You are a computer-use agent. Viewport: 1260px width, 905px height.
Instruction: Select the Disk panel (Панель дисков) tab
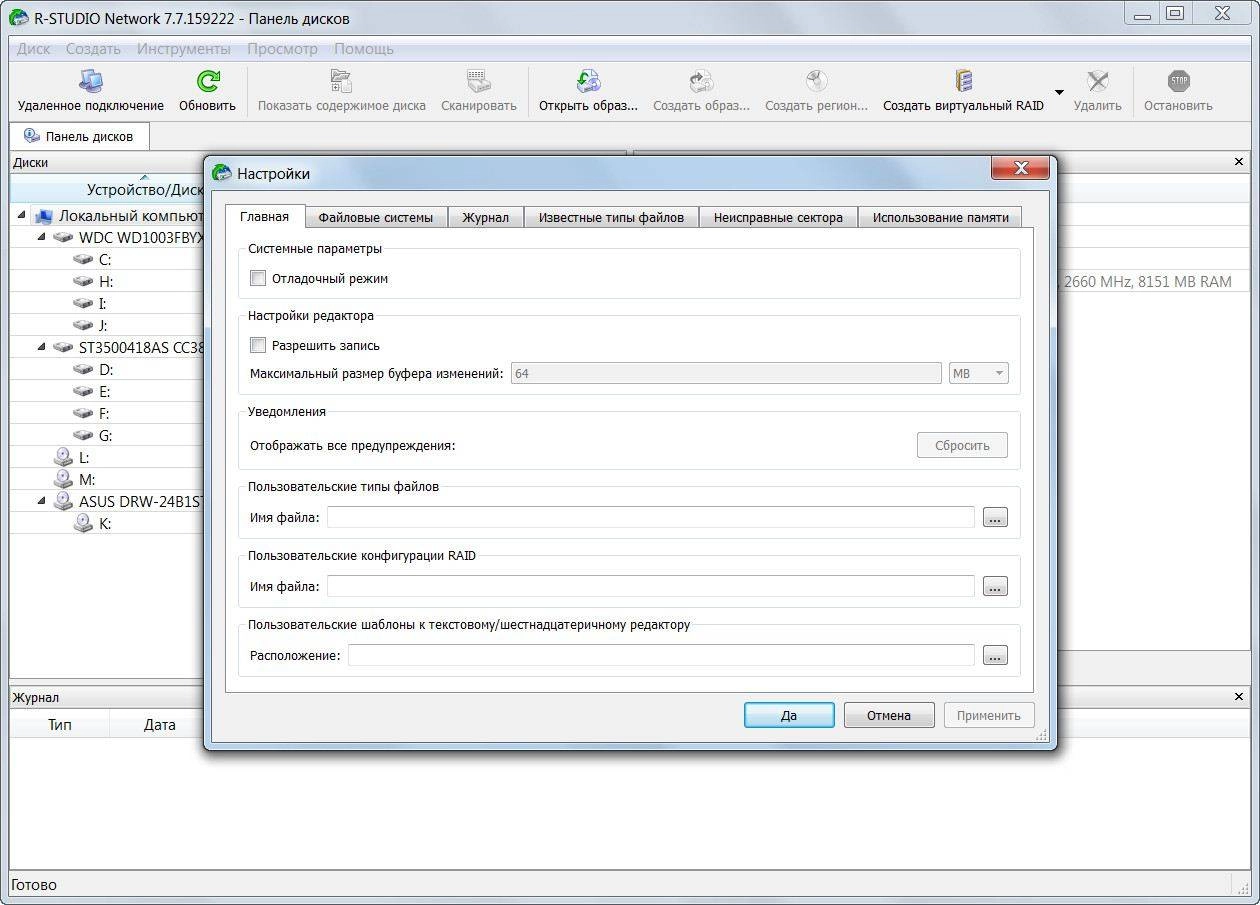(79, 136)
